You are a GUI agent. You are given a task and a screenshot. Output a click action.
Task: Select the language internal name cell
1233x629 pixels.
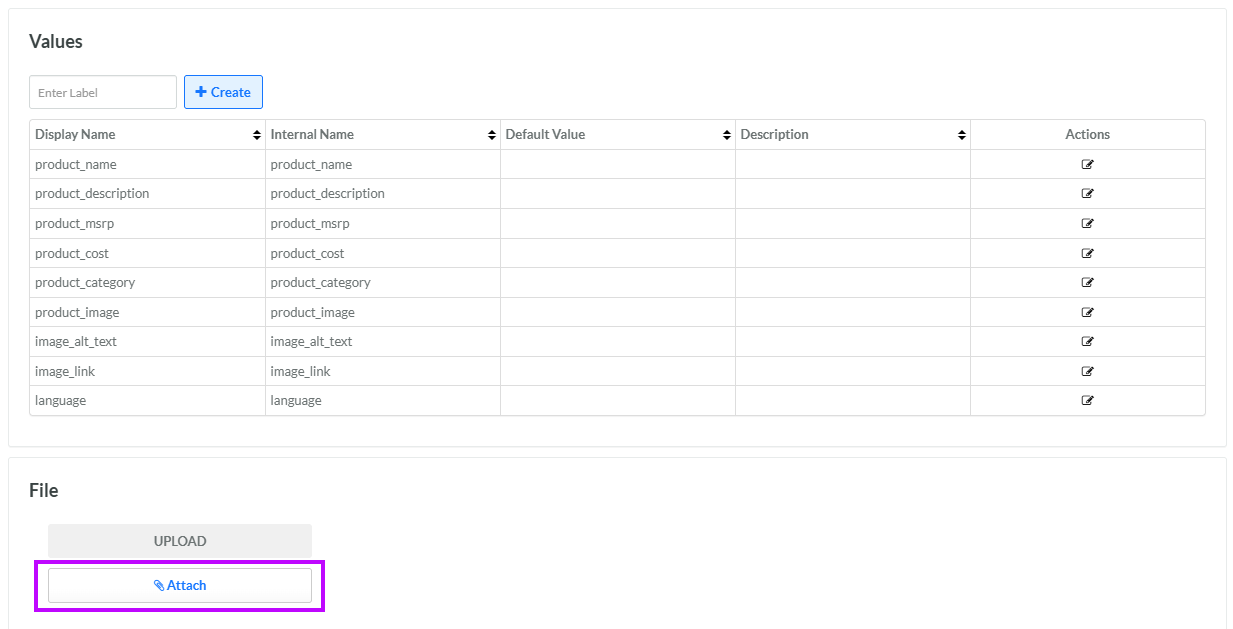pyautogui.click(x=296, y=401)
